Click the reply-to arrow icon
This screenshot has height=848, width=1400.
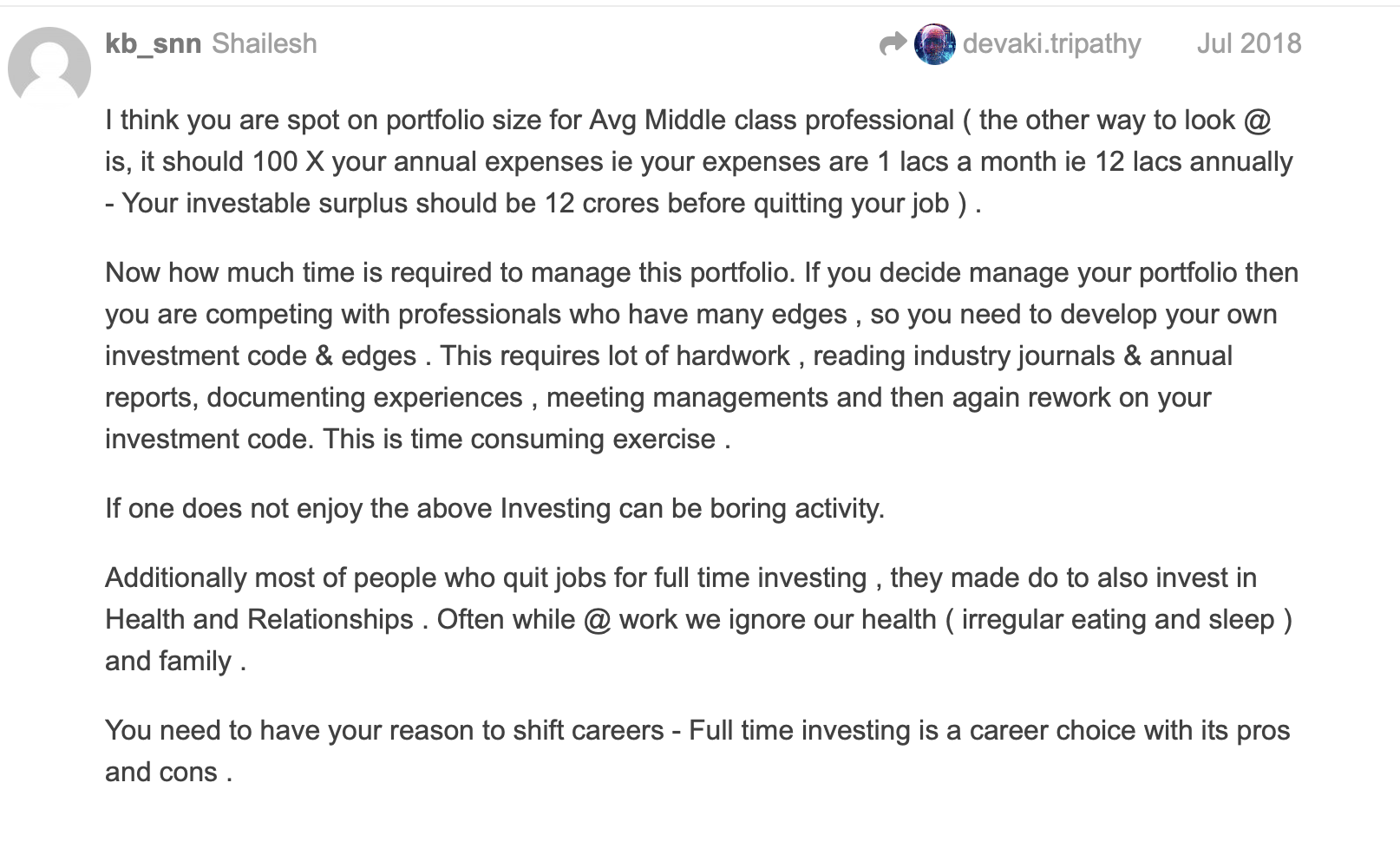893,43
